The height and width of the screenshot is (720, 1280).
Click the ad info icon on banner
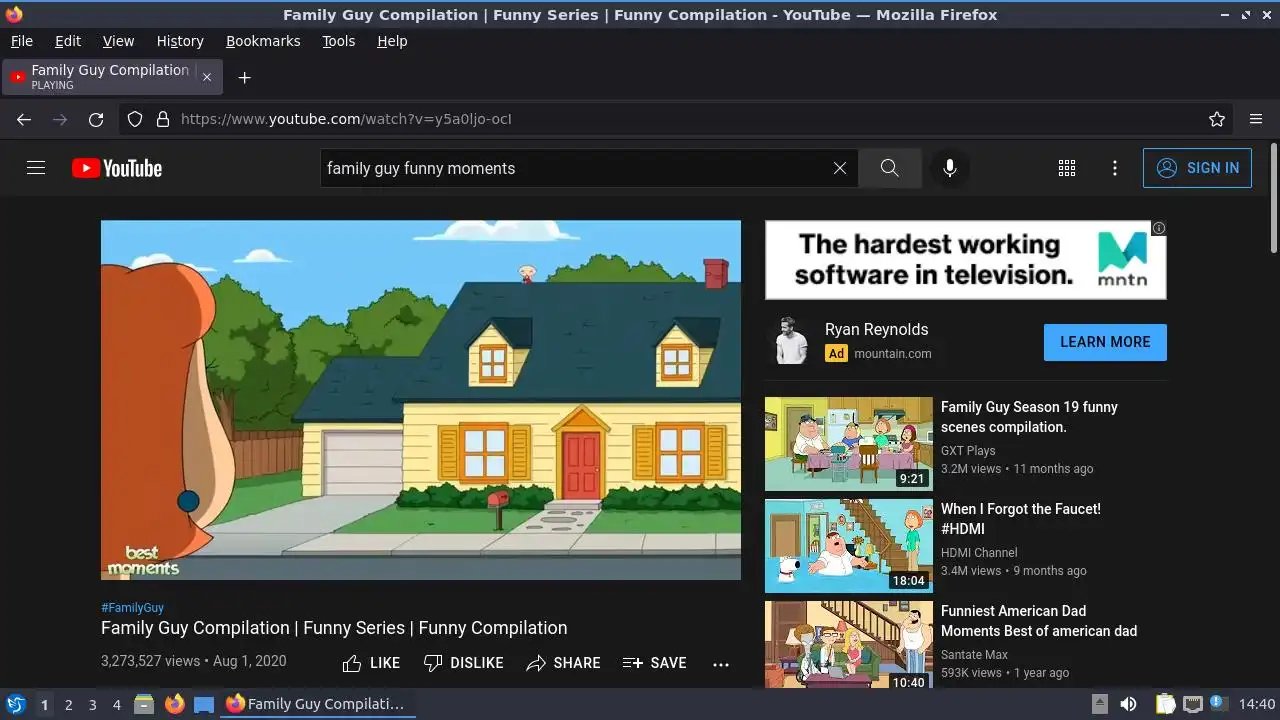click(x=1159, y=228)
